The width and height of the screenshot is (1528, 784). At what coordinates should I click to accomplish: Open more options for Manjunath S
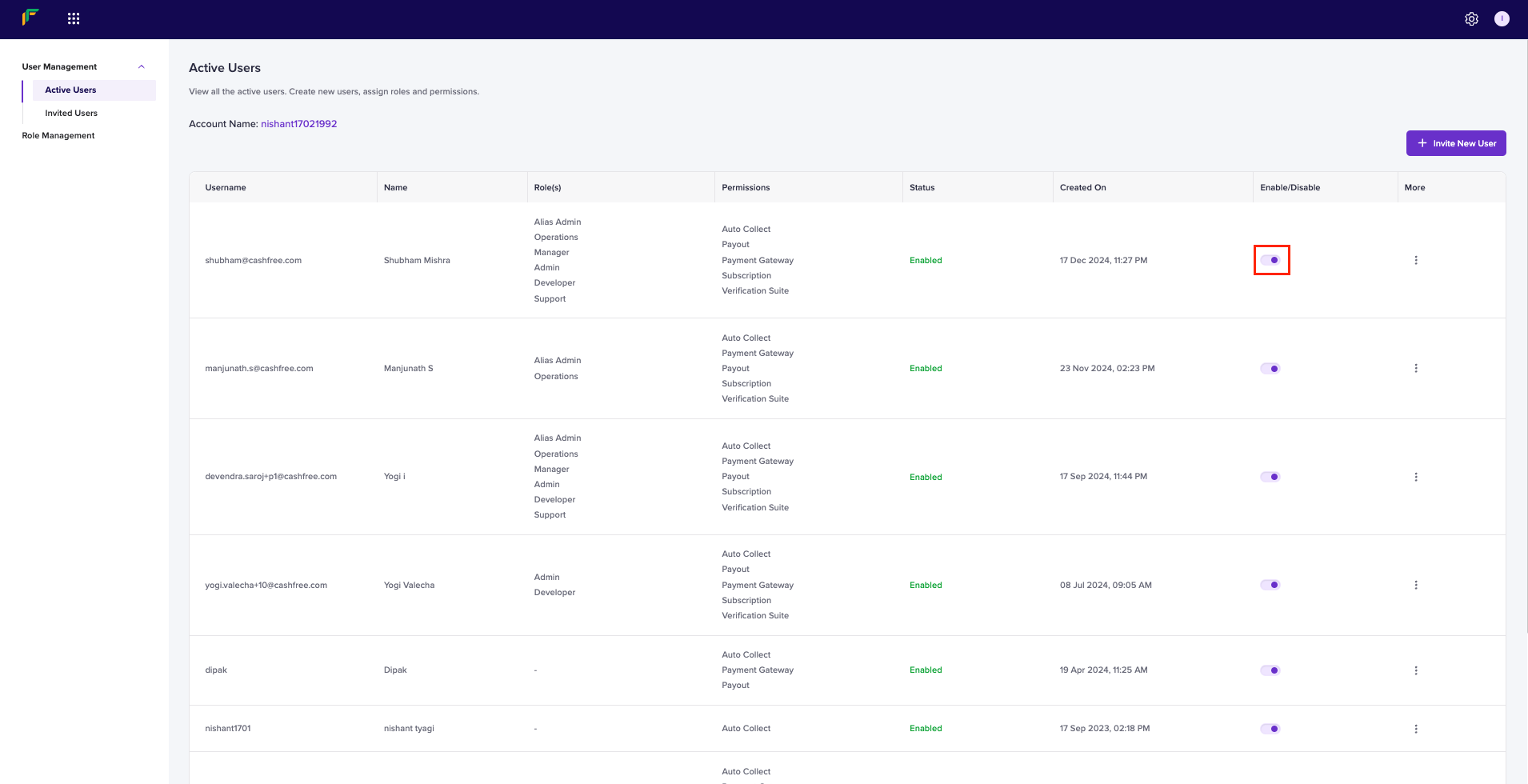pos(1416,368)
